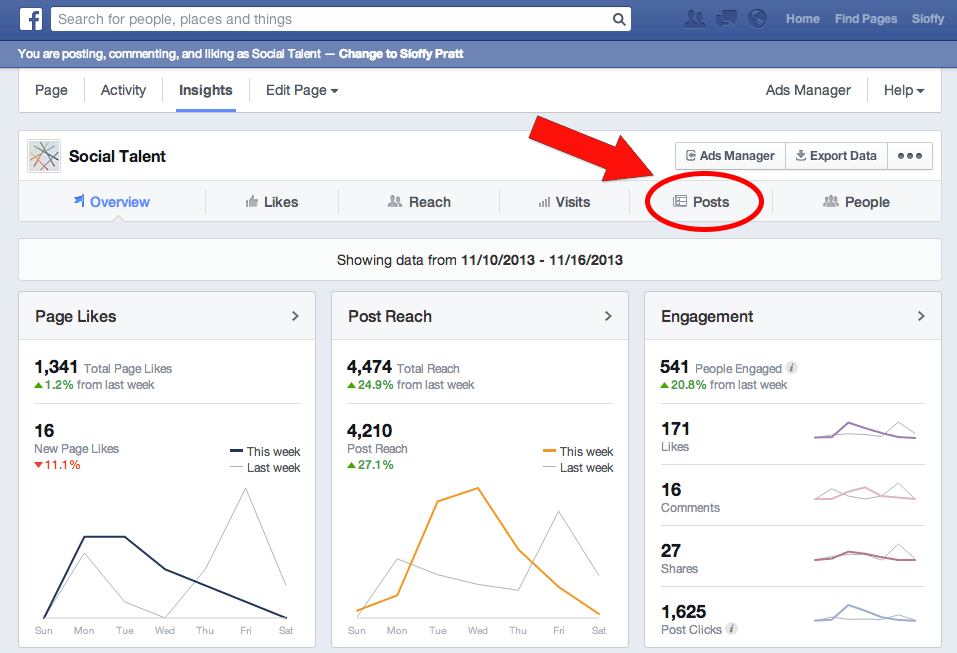957x653 pixels.
Task: Click the Export Data button
Action: (836, 156)
